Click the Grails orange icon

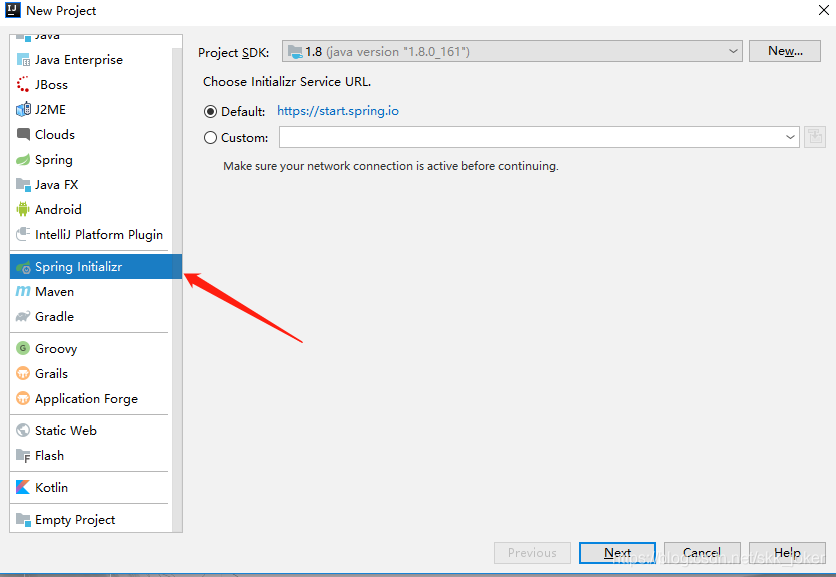23,373
